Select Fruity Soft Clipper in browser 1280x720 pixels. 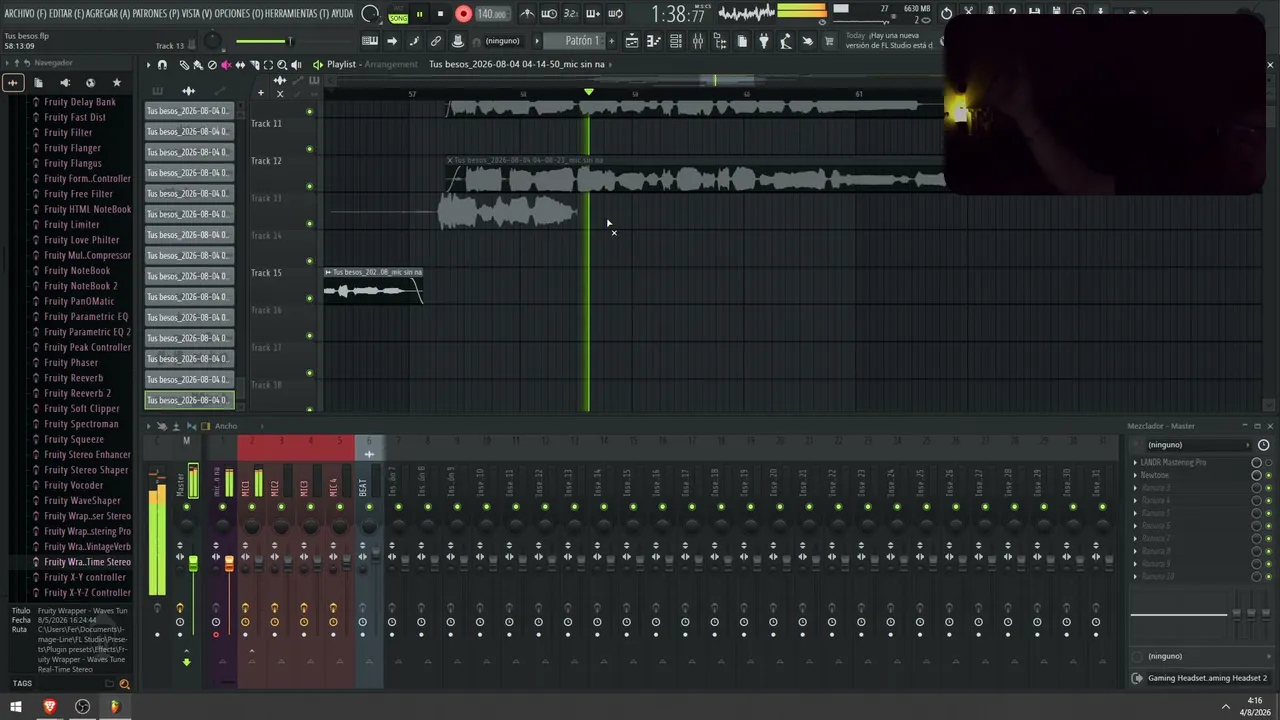coord(82,409)
